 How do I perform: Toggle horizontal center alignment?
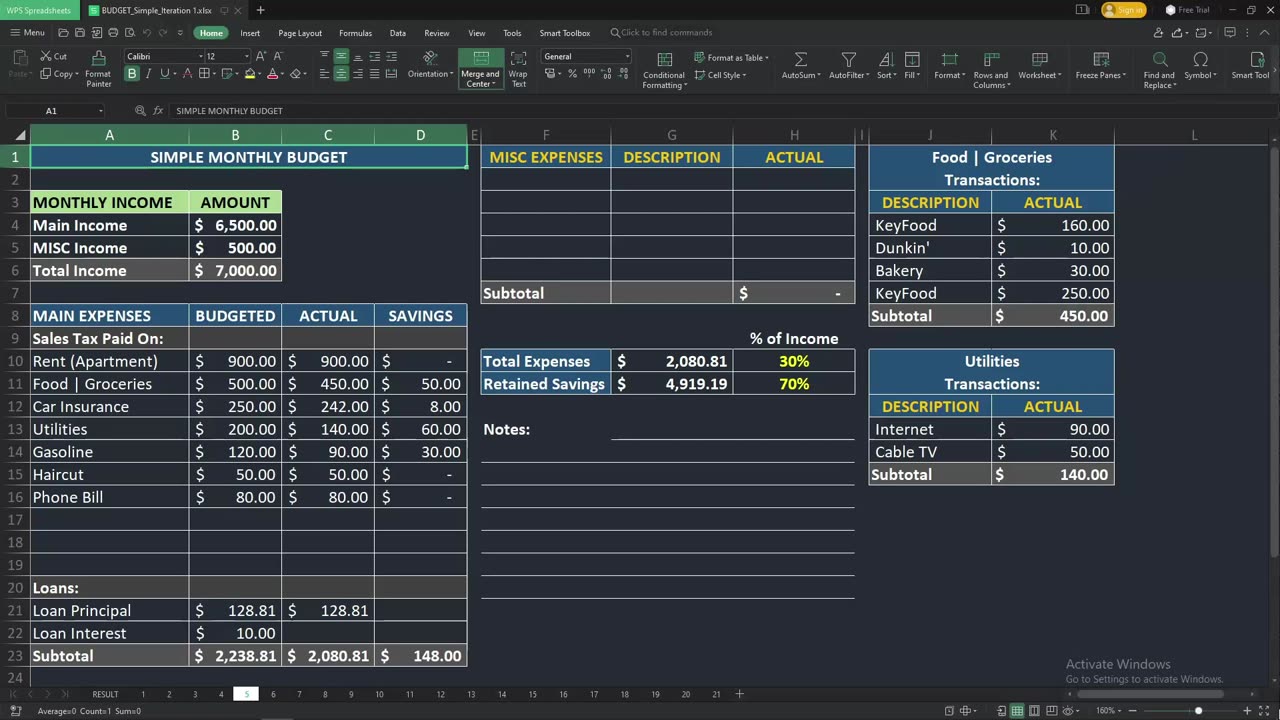(x=341, y=74)
